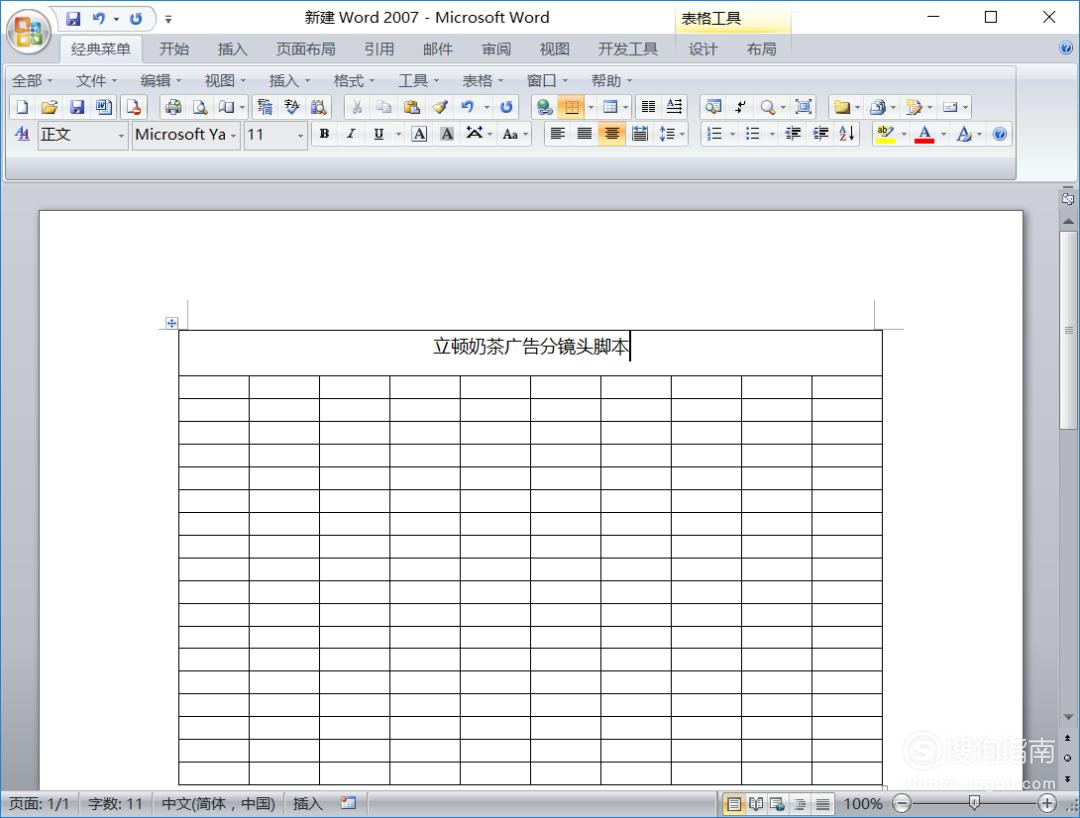Screen dimensions: 1080x818
Task: Apply yellow text highlight color
Action: click(x=885, y=134)
